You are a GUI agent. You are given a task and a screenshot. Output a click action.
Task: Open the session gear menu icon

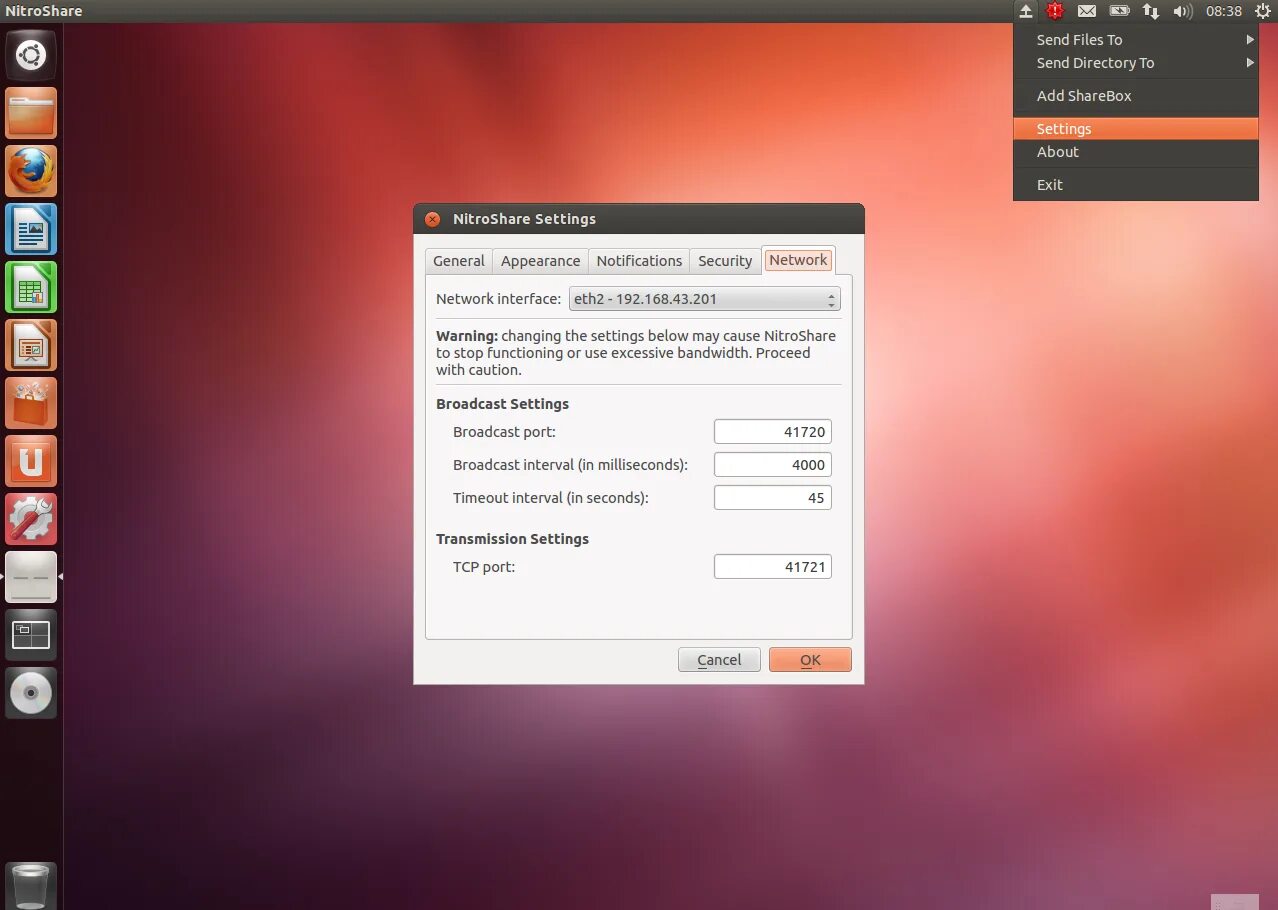(x=1262, y=11)
